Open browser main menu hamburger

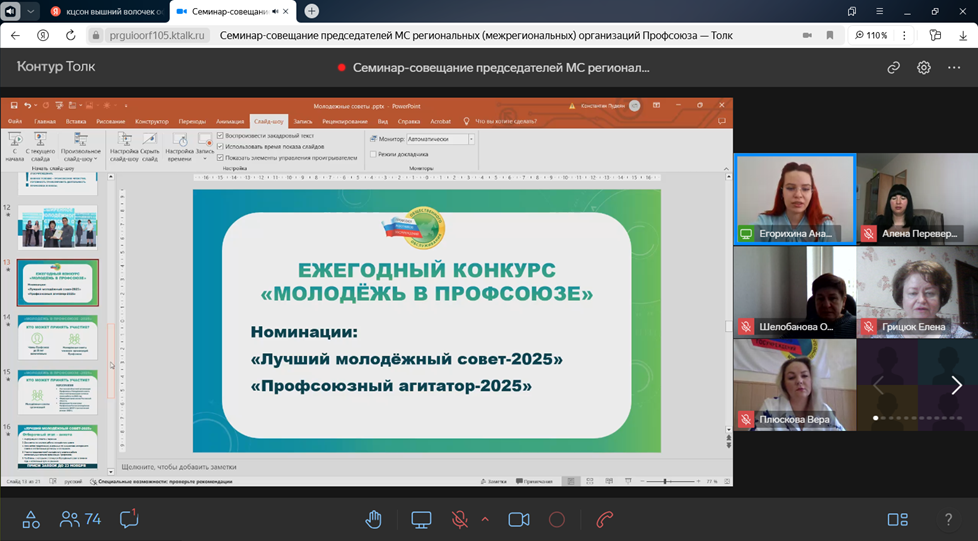point(879,11)
